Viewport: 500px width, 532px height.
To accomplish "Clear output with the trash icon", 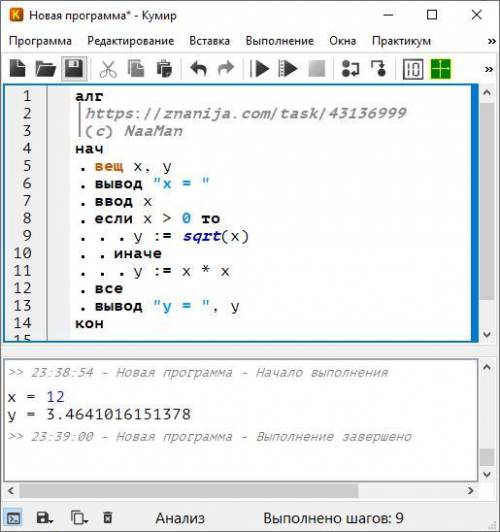I will point(108,518).
